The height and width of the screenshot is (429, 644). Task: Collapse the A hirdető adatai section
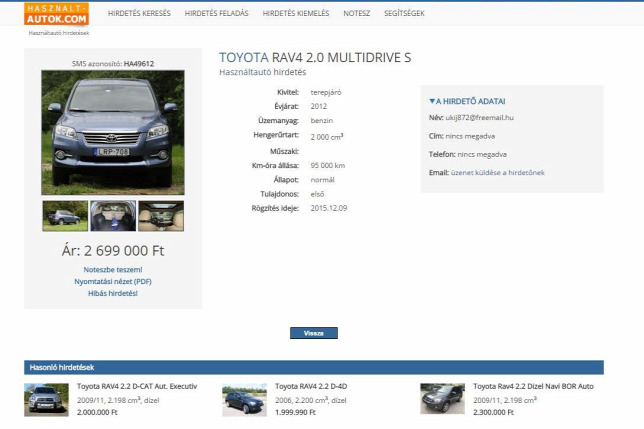[x=467, y=101]
